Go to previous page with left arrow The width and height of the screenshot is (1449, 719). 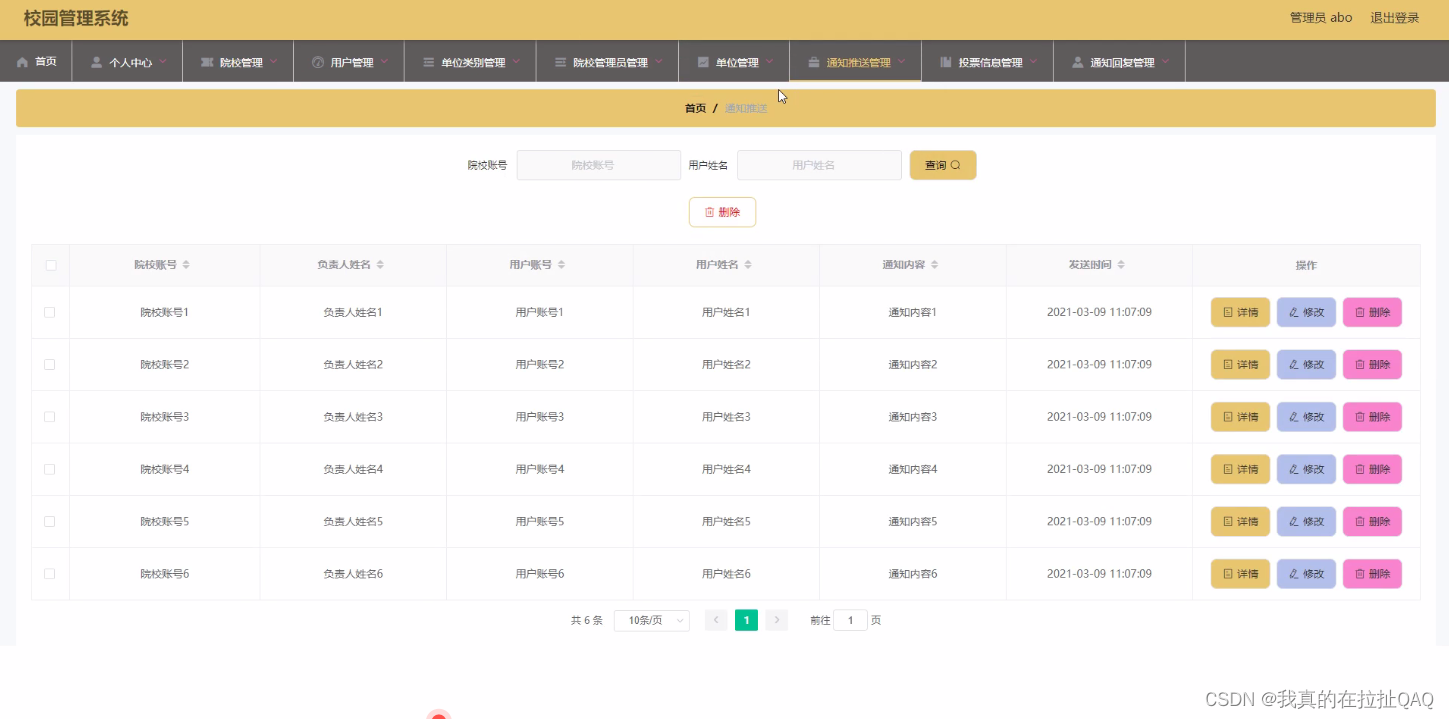click(716, 620)
